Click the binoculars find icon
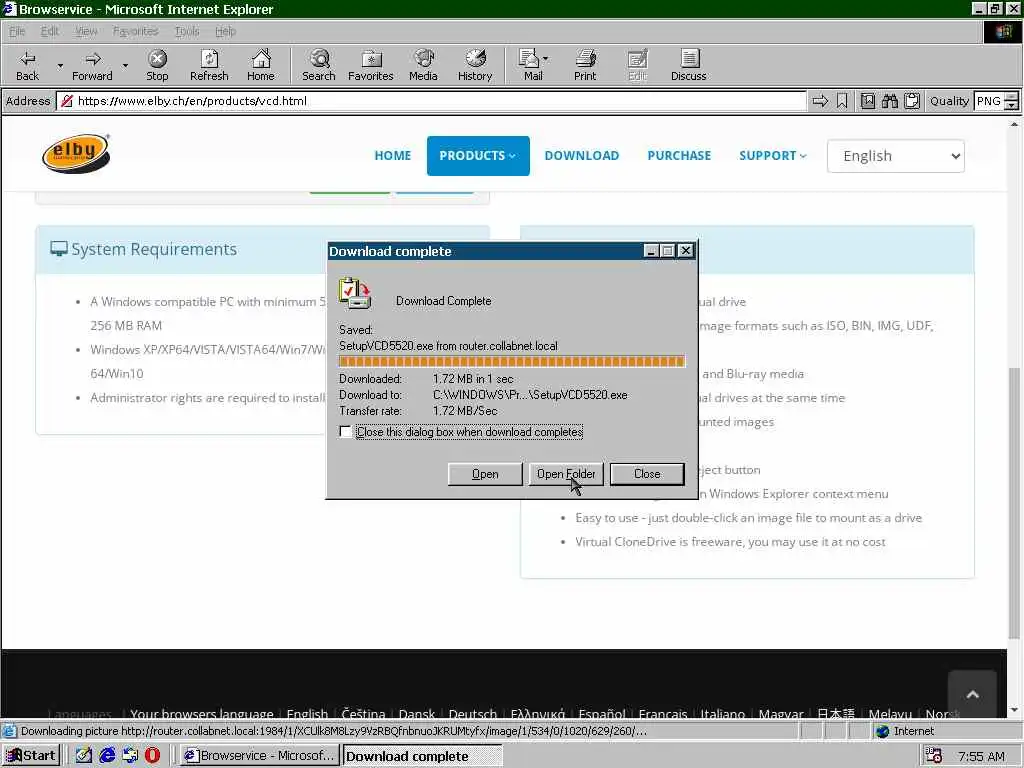Screen dimensions: 1024x768 point(889,101)
